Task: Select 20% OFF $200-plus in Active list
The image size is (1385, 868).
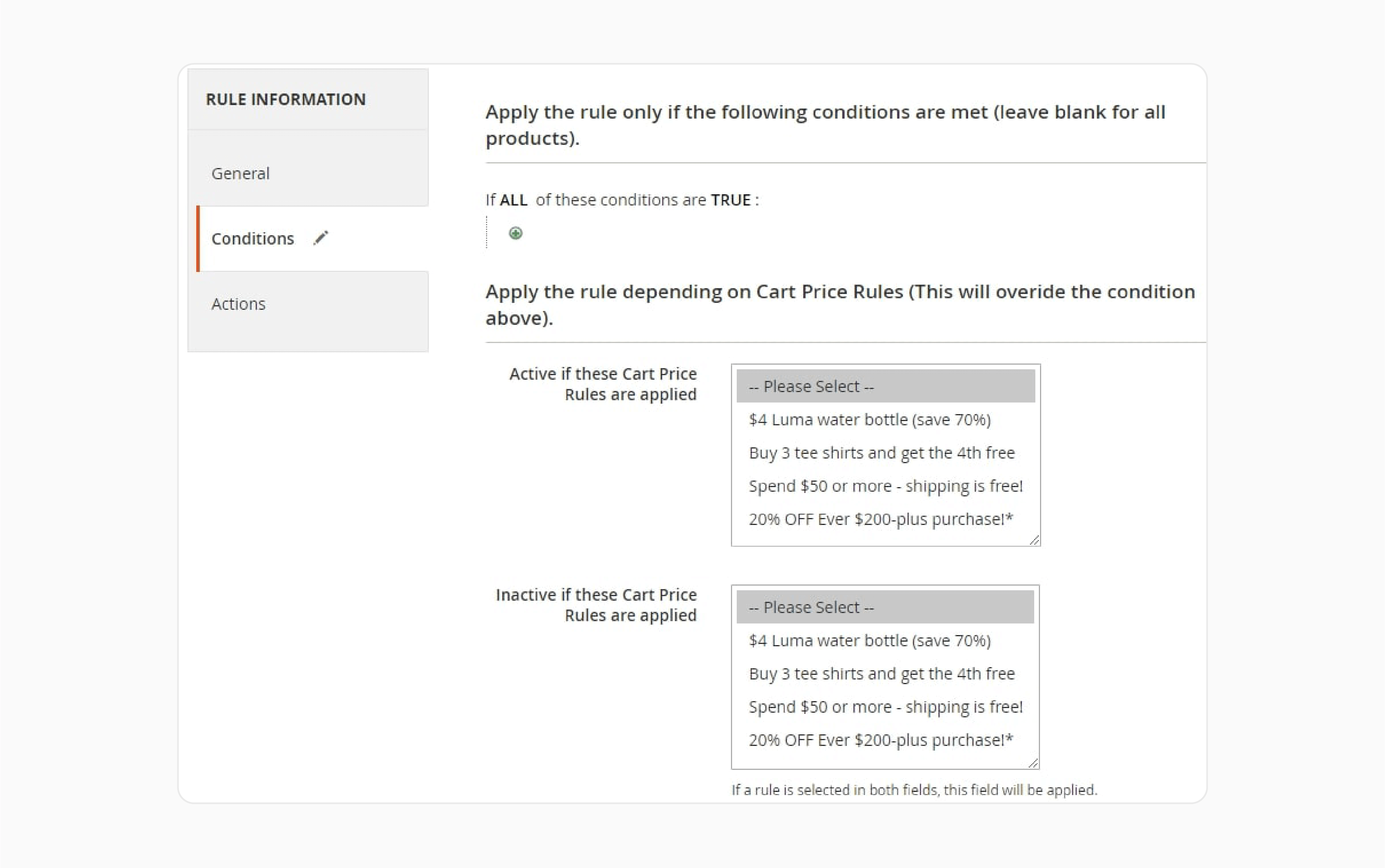Action: [885, 519]
